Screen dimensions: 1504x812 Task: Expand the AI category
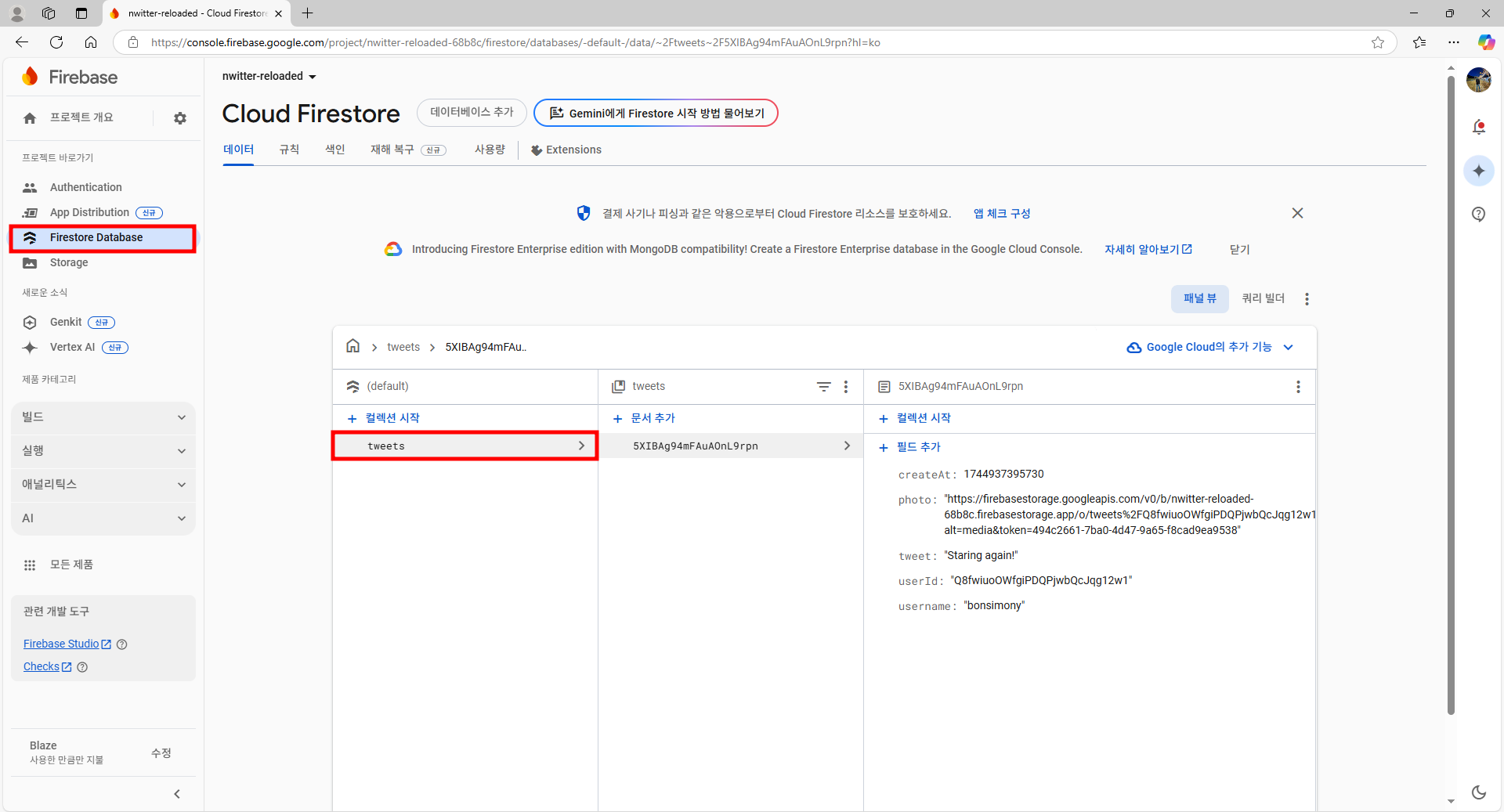click(x=103, y=518)
